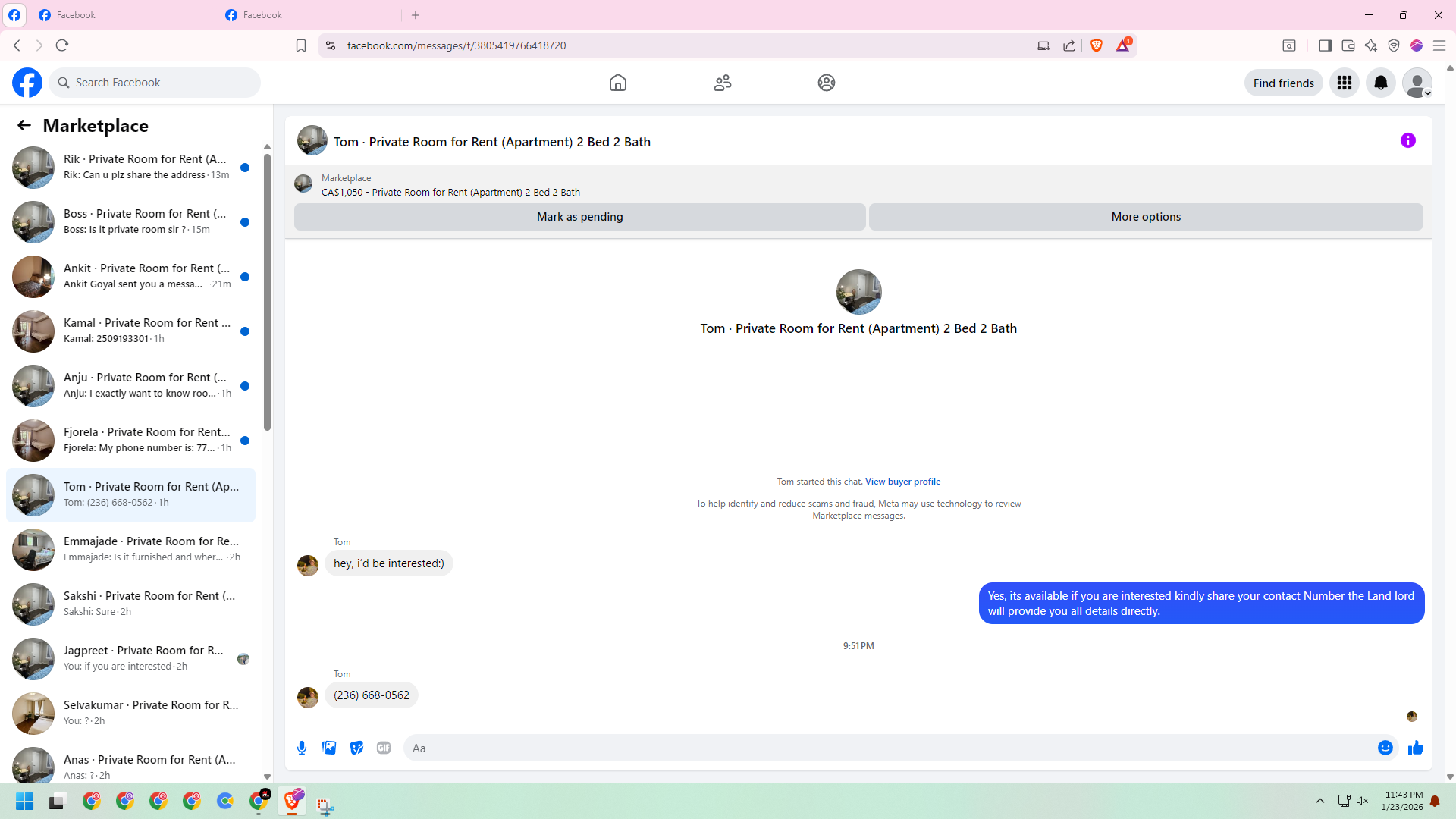
Task: Open the View buyer profile link
Action: point(902,482)
